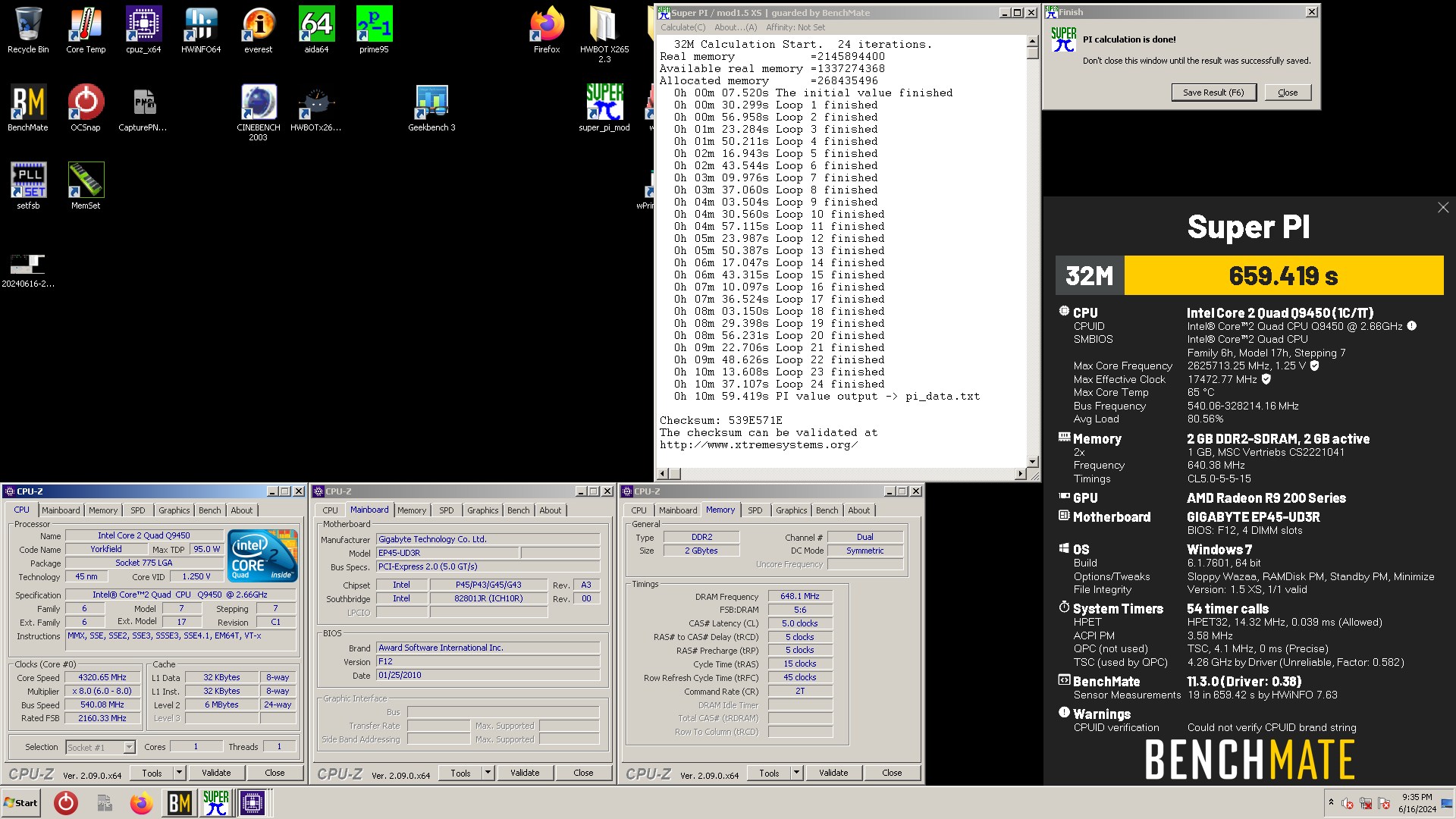Click the OCSnap power icon in taskbar

click(x=66, y=802)
